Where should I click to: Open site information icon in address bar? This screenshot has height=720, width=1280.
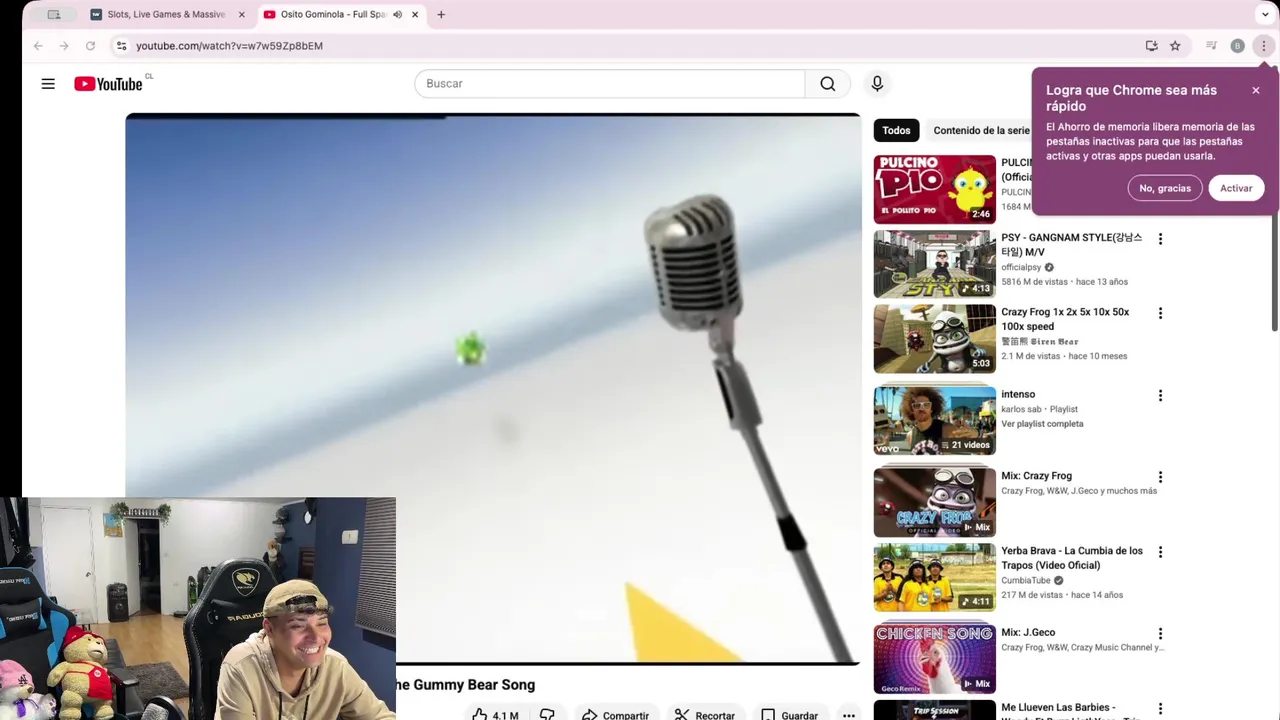pos(121,46)
